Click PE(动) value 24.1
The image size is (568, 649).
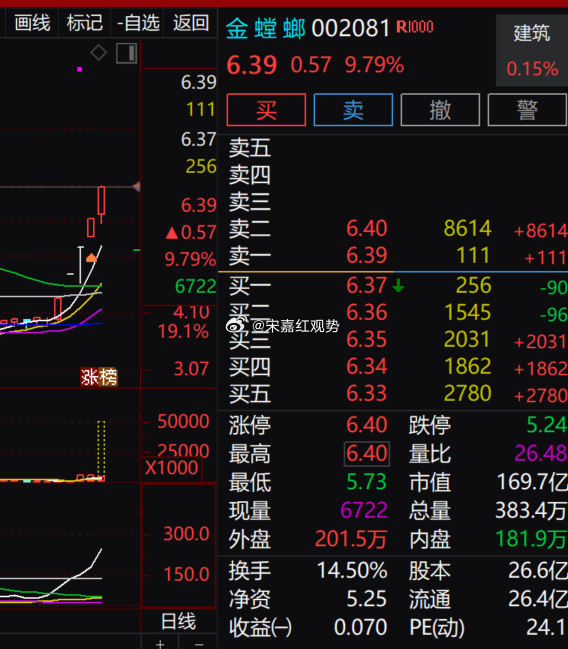[547, 627]
